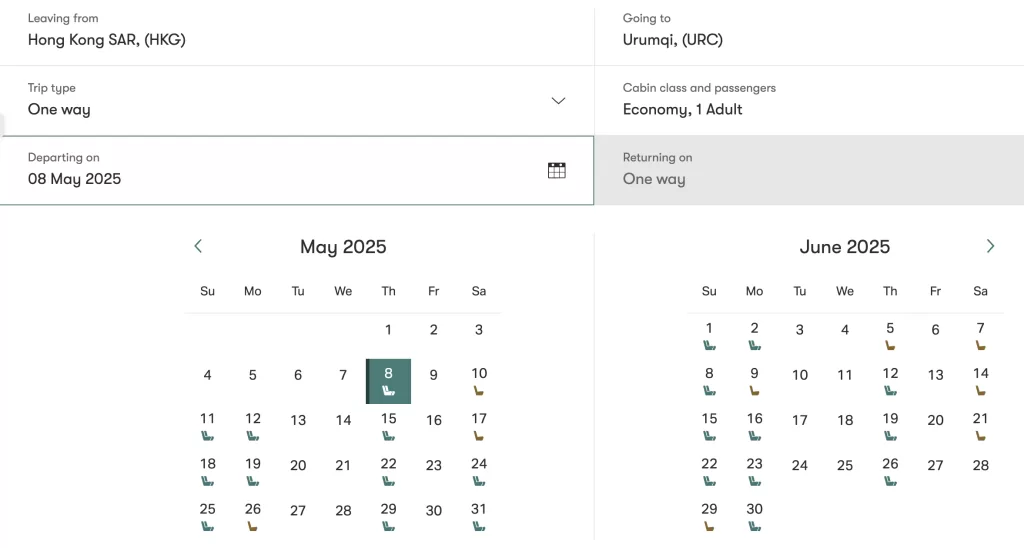Click seat icon under May 26
Viewport: 1024px width, 548px height.
pos(253,526)
